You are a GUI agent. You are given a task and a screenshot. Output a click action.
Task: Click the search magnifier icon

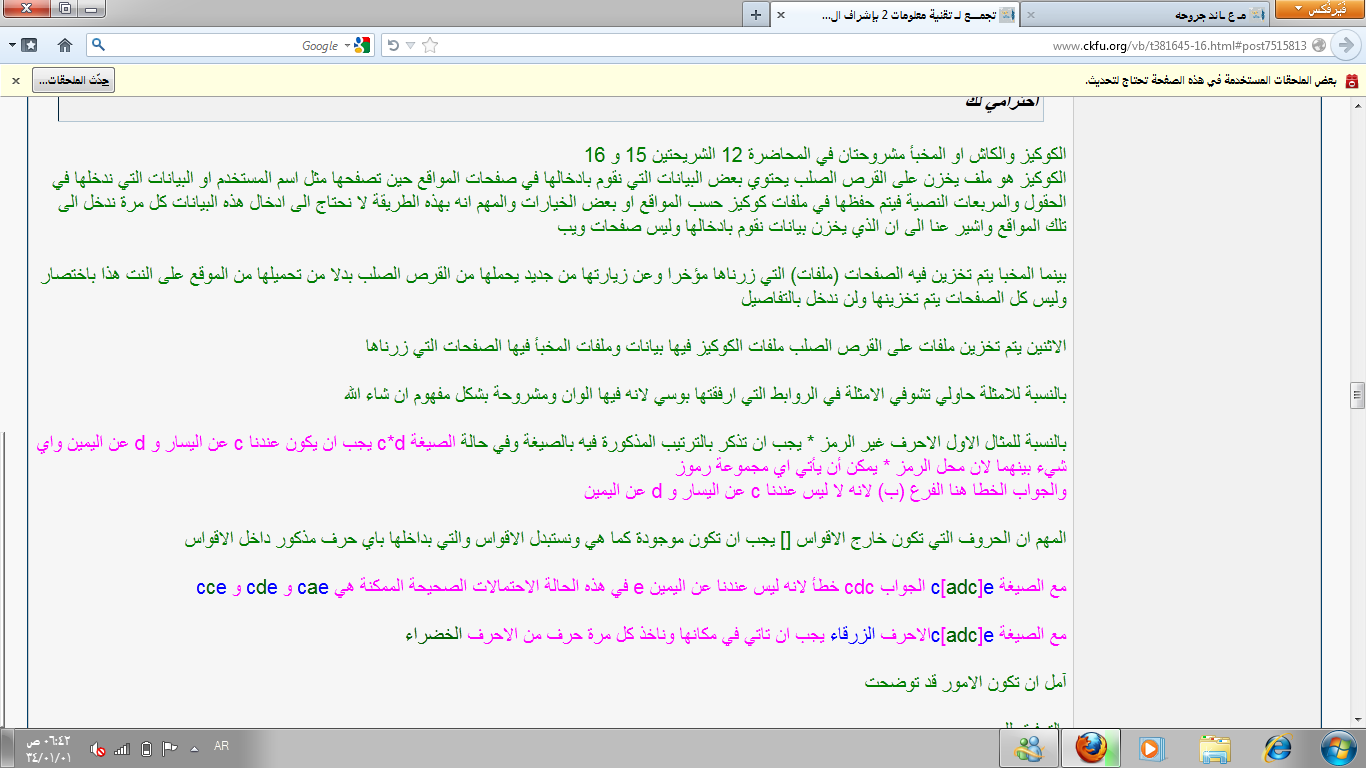coord(98,45)
